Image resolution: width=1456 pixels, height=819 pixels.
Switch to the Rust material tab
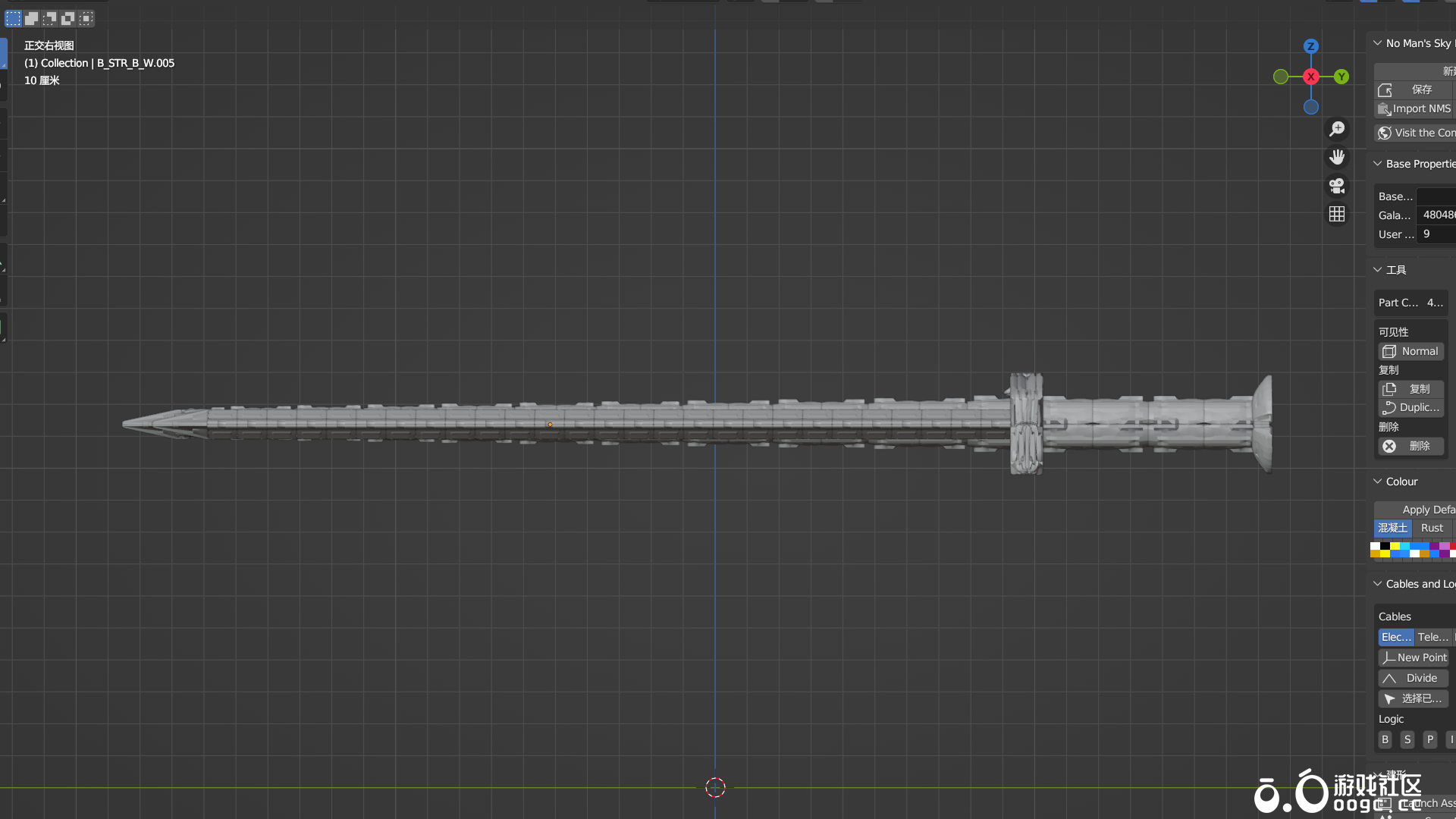coord(1432,528)
